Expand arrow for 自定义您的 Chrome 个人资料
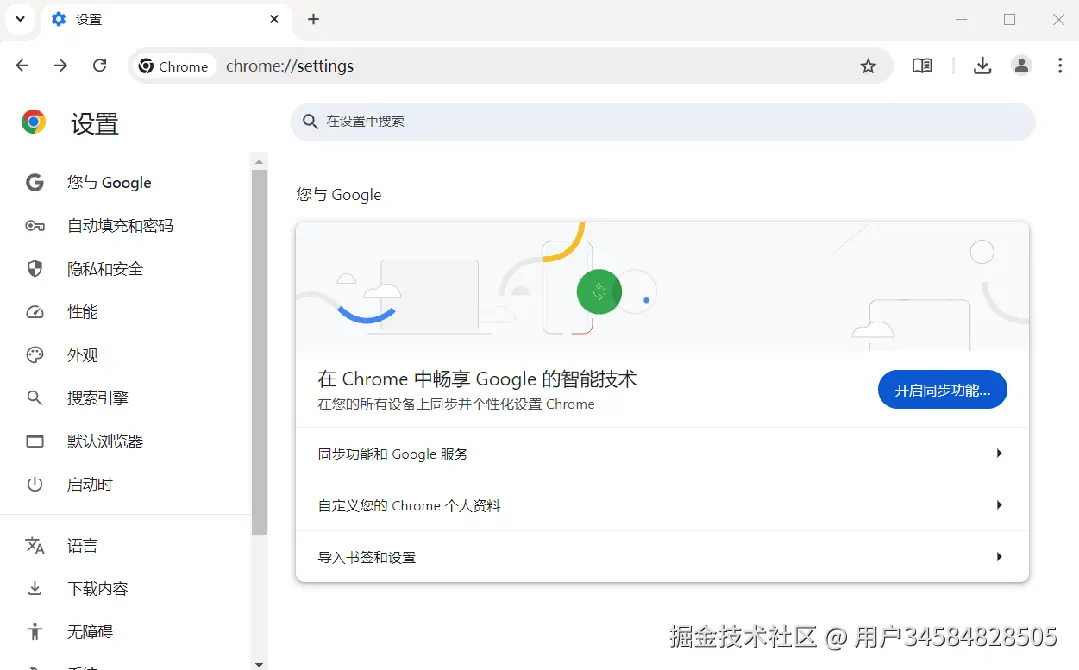 (999, 505)
